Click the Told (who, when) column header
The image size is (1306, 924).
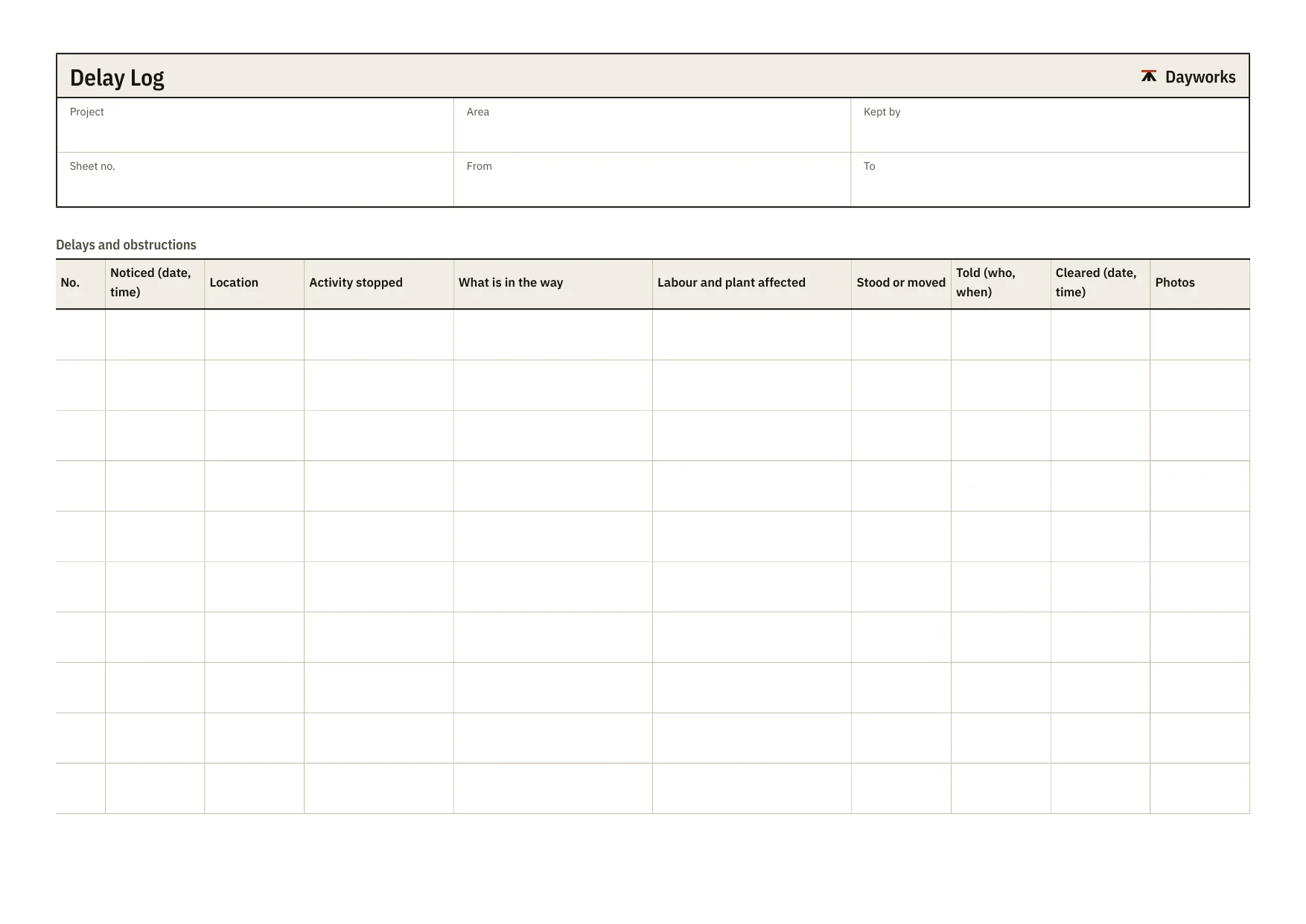[x=1001, y=283]
